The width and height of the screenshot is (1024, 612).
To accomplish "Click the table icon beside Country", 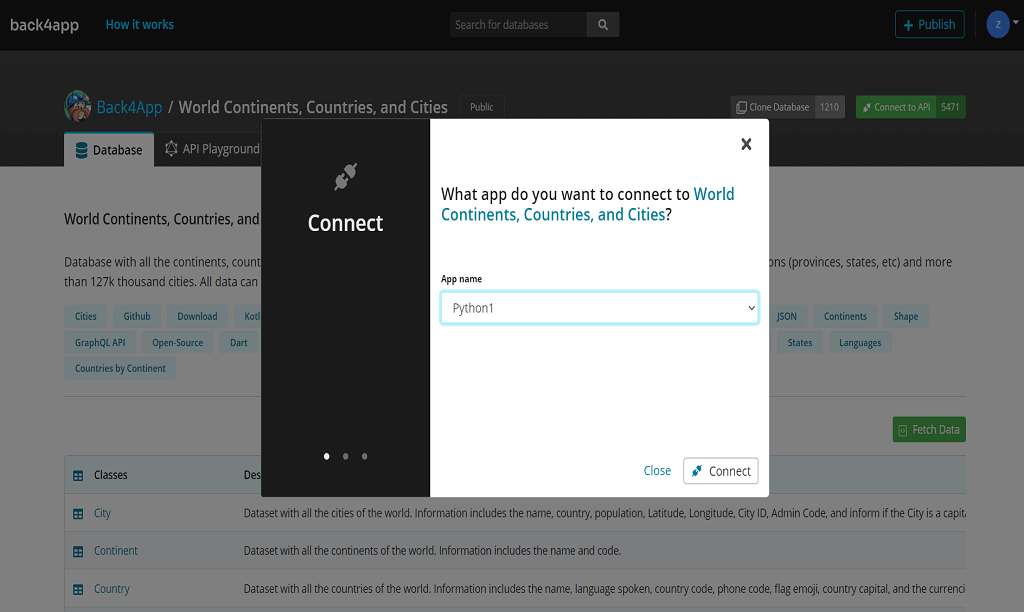I will click(78, 590).
